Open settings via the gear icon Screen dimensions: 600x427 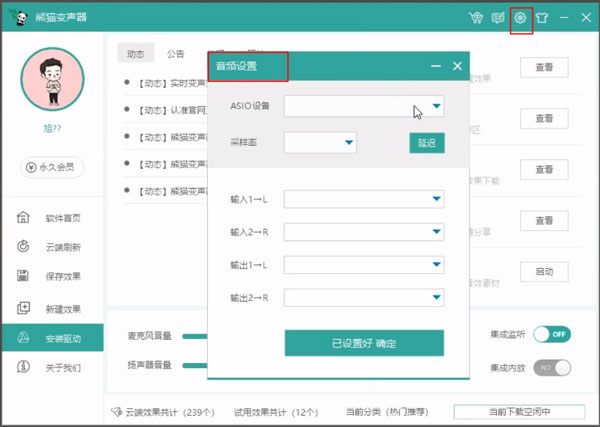click(x=520, y=18)
